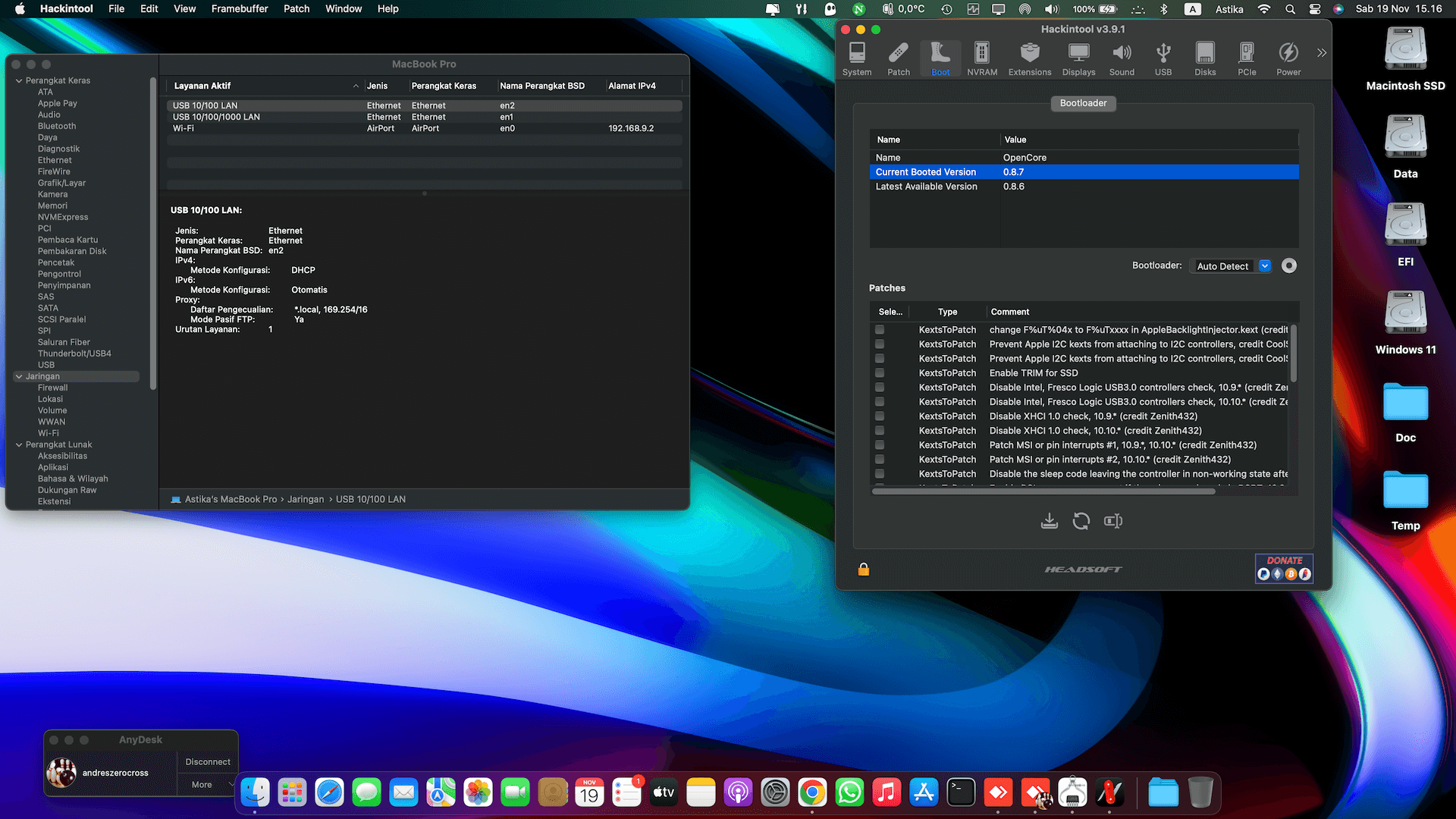Screen dimensions: 1456x819
Task: Click the DONATE button in Hackintool
Action: pos(1284,568)
